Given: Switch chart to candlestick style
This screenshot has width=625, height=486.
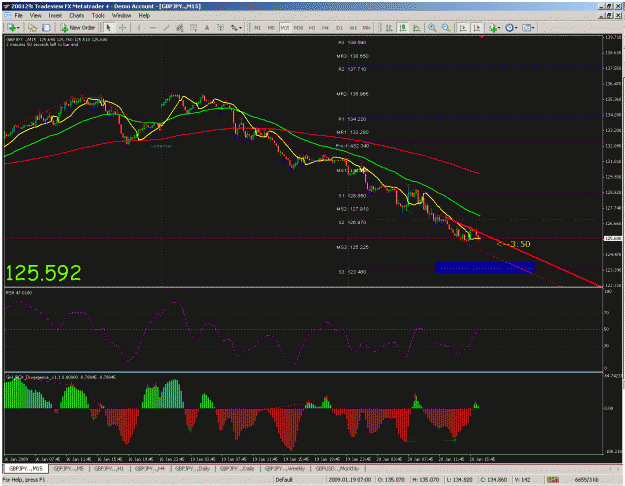Looking at the screenshot, I should (x=403, y=28).
